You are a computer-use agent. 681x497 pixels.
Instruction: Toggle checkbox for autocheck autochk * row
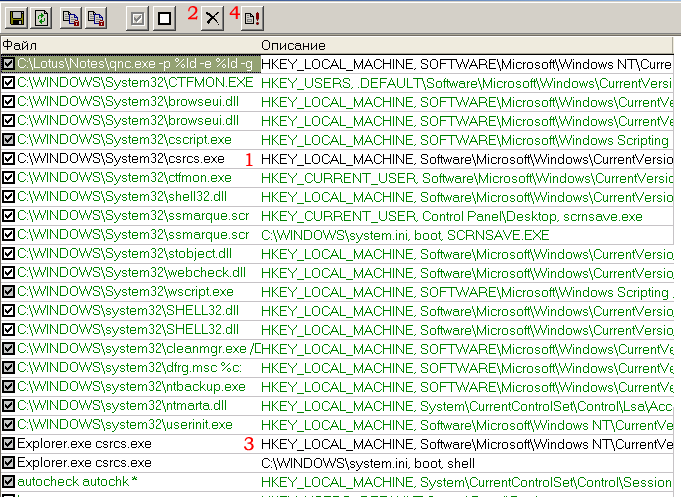coord(8,481)
